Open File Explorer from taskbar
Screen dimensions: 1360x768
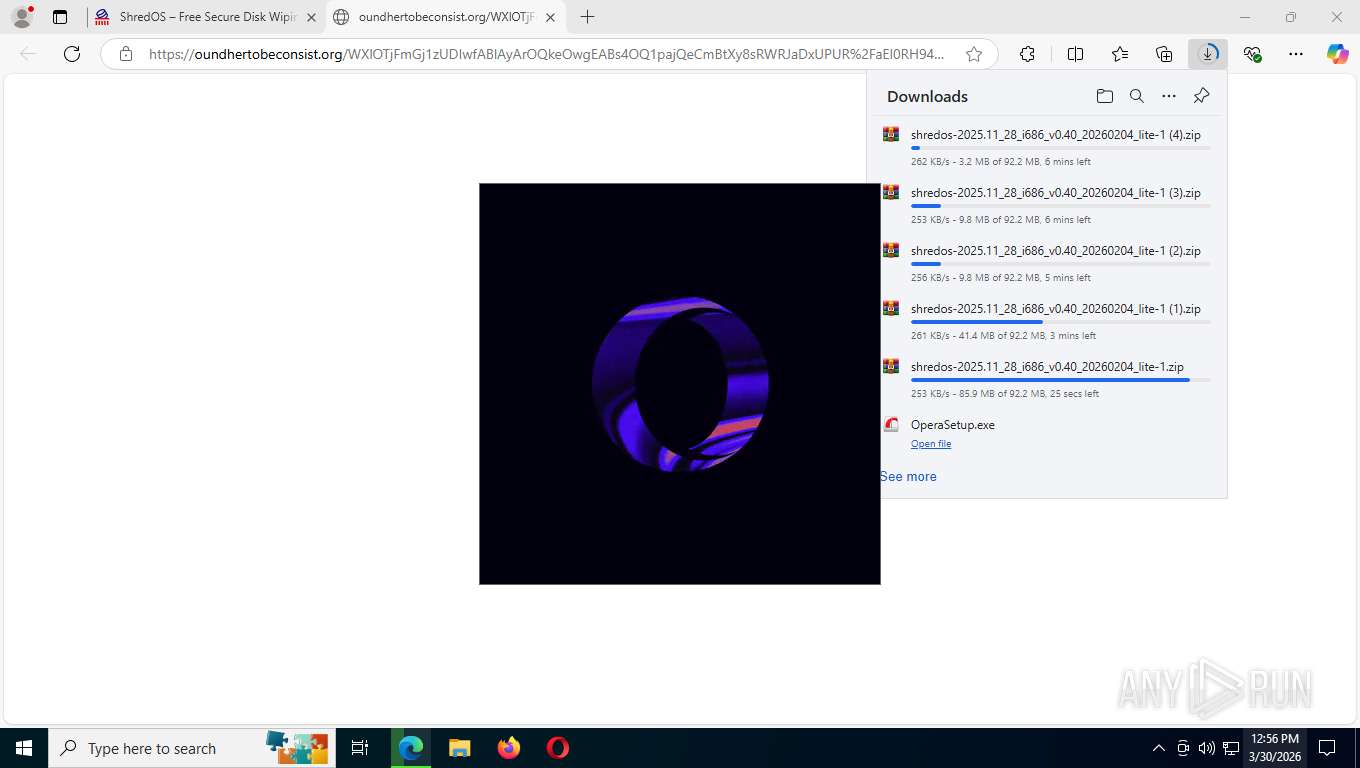[x=459, y=748]
